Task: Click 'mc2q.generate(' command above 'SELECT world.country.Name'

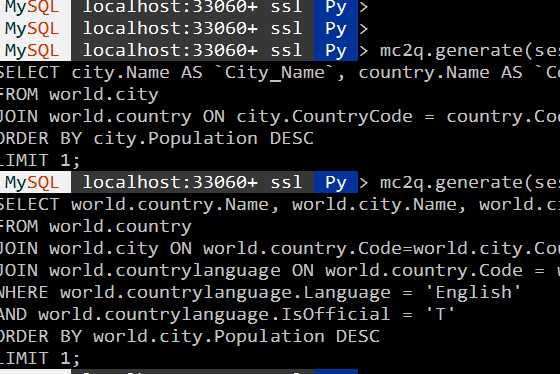Action: pos(470,183)
